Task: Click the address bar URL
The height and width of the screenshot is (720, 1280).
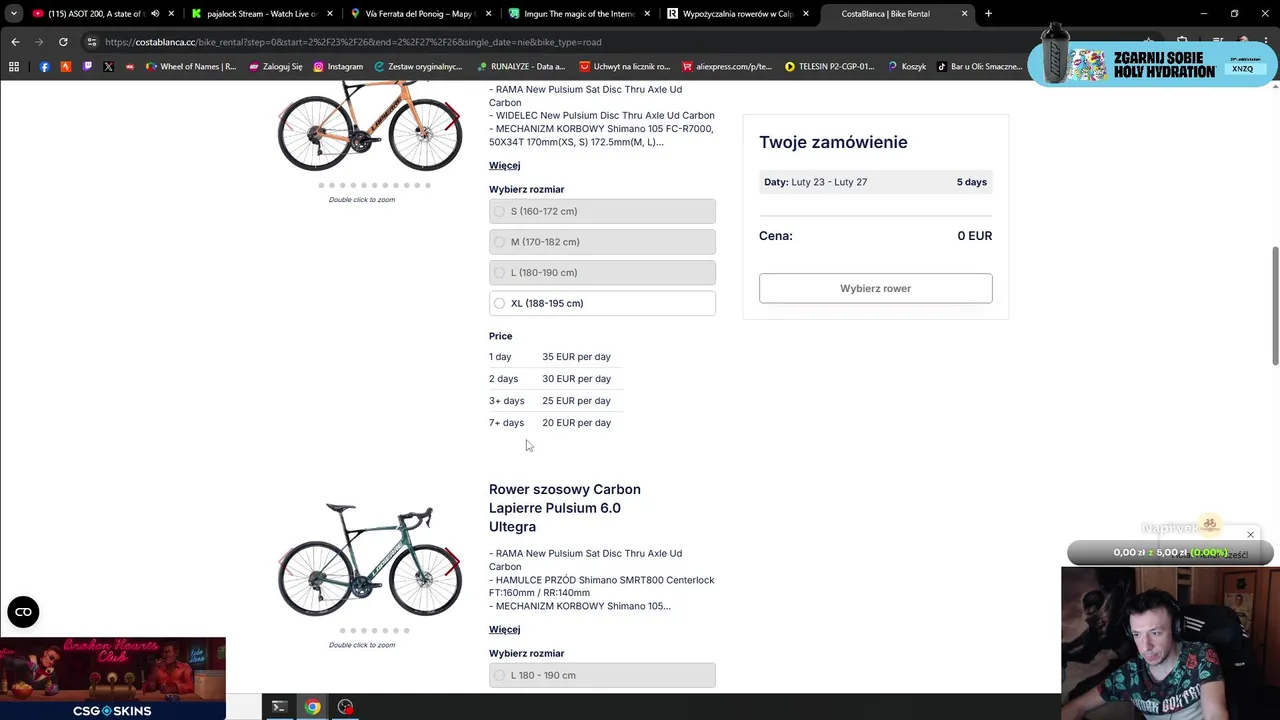Action: coord(353,42)
